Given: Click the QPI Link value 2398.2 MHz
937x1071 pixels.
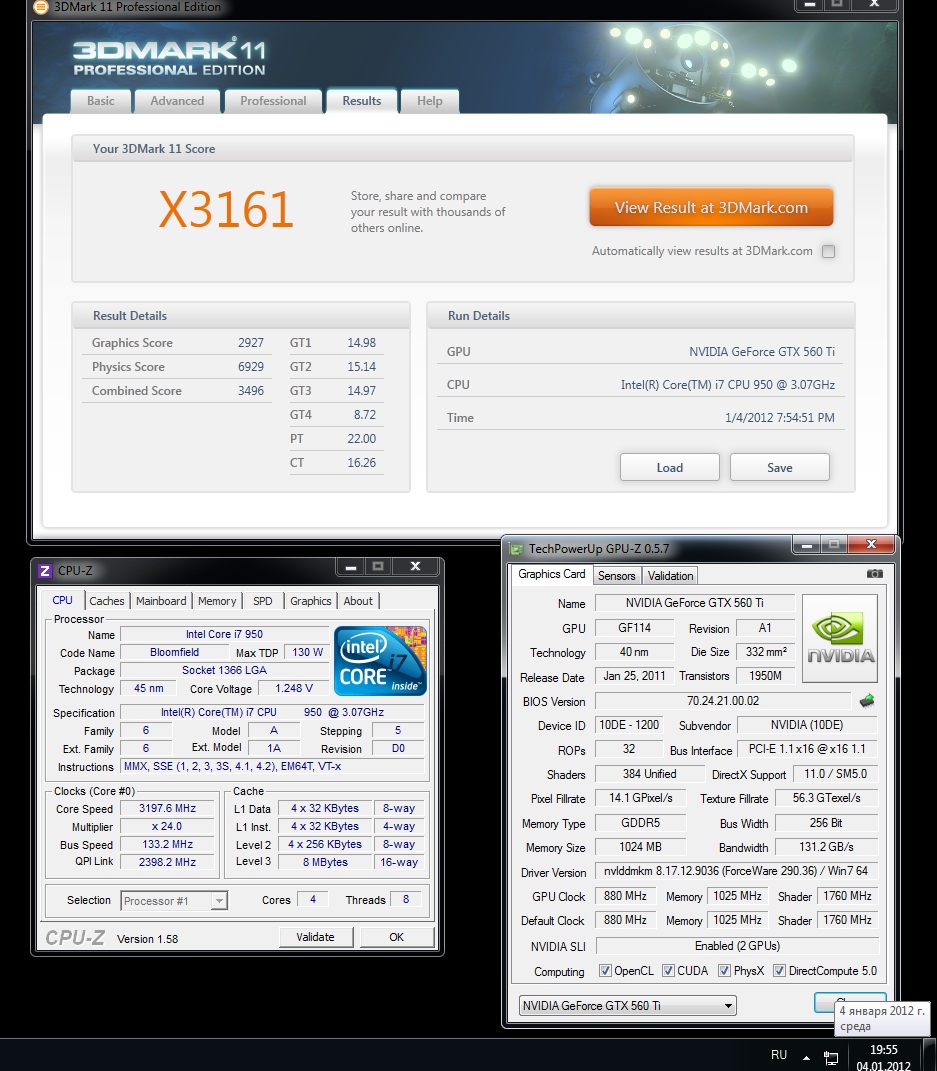Looking at the screenshot, I should tap(167, 862).
